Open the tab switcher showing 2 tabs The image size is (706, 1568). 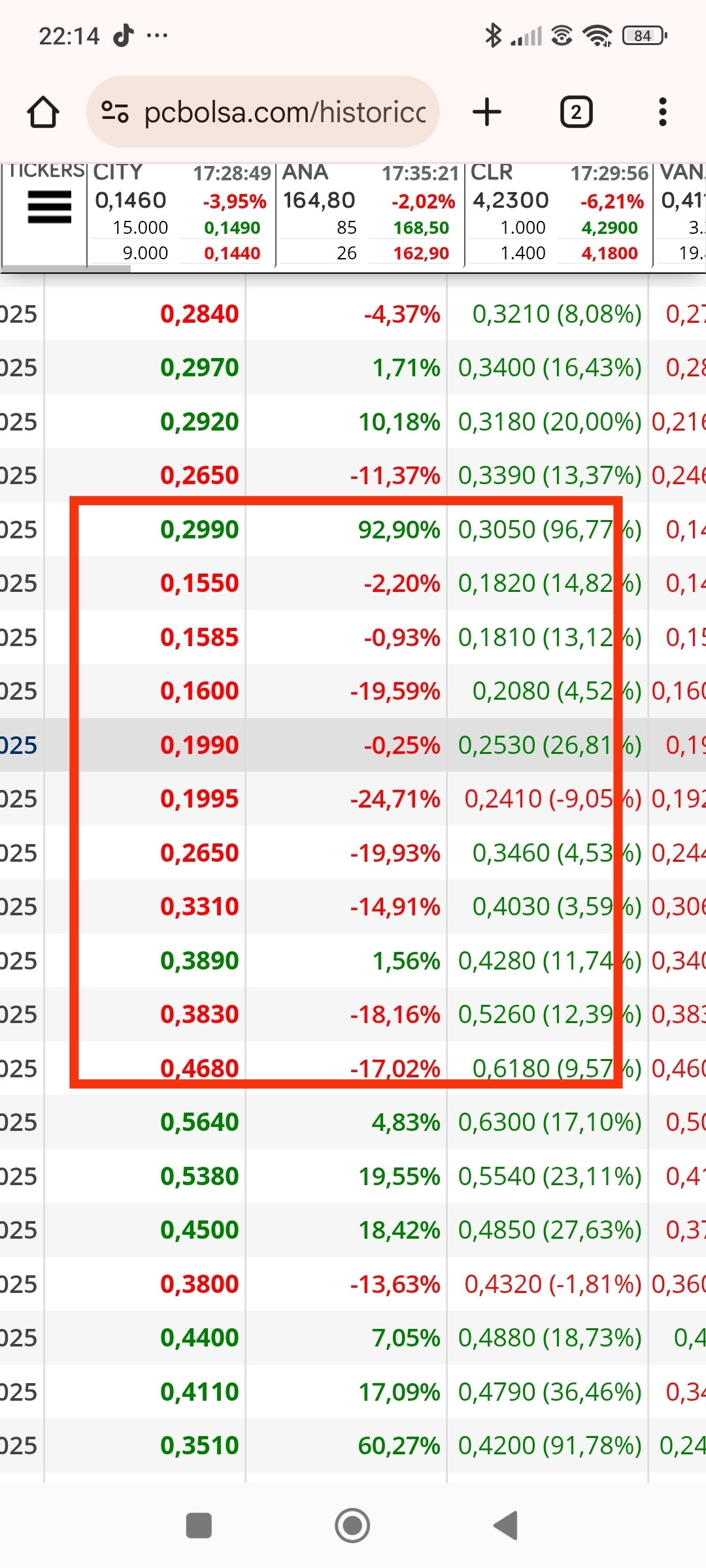(576, 112)
